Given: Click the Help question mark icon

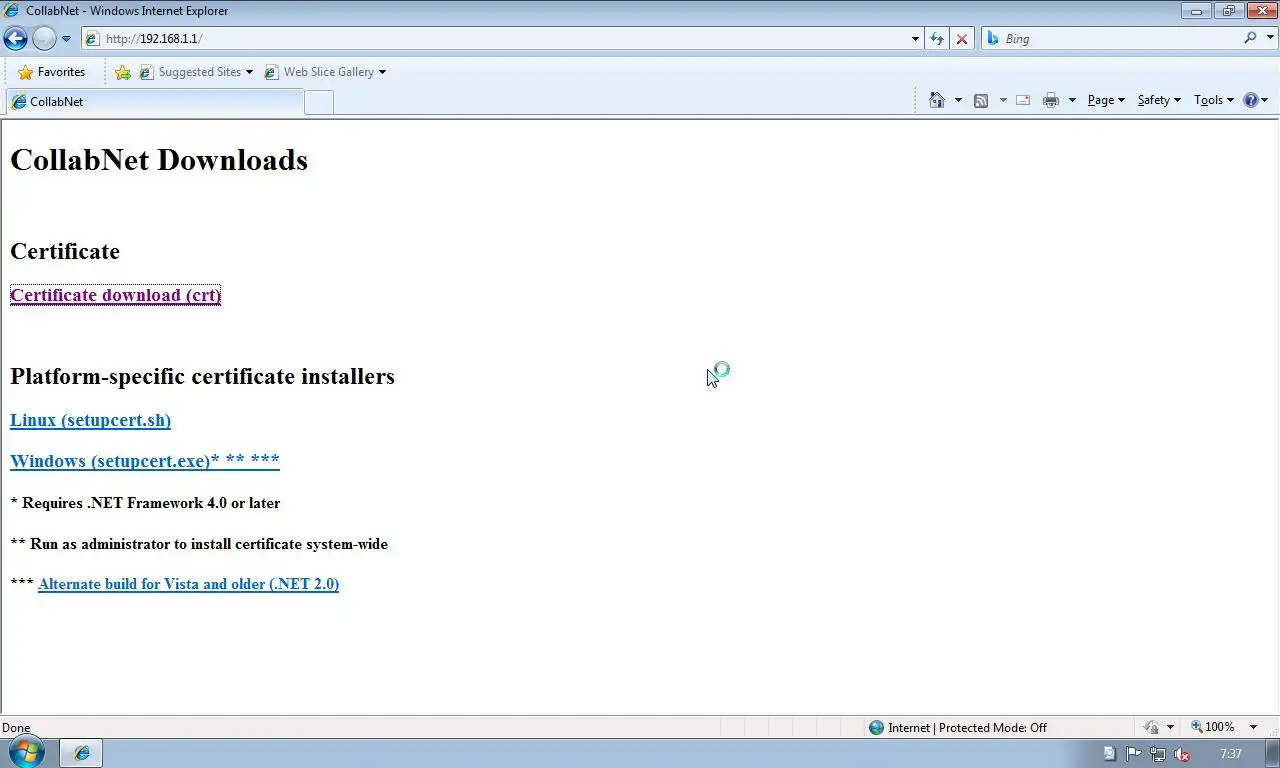Looking at the screenshot, I should point(1251,100).
